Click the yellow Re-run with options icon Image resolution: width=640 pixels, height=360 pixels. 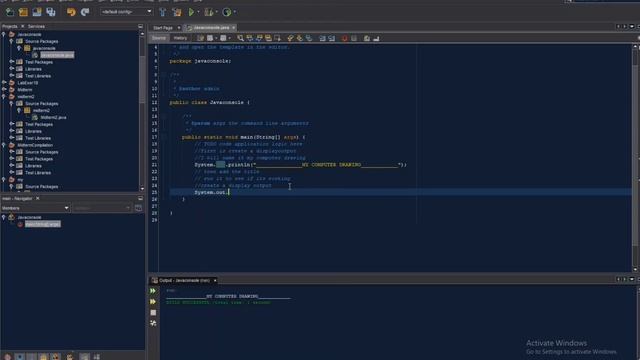click(x=153, y=302)
